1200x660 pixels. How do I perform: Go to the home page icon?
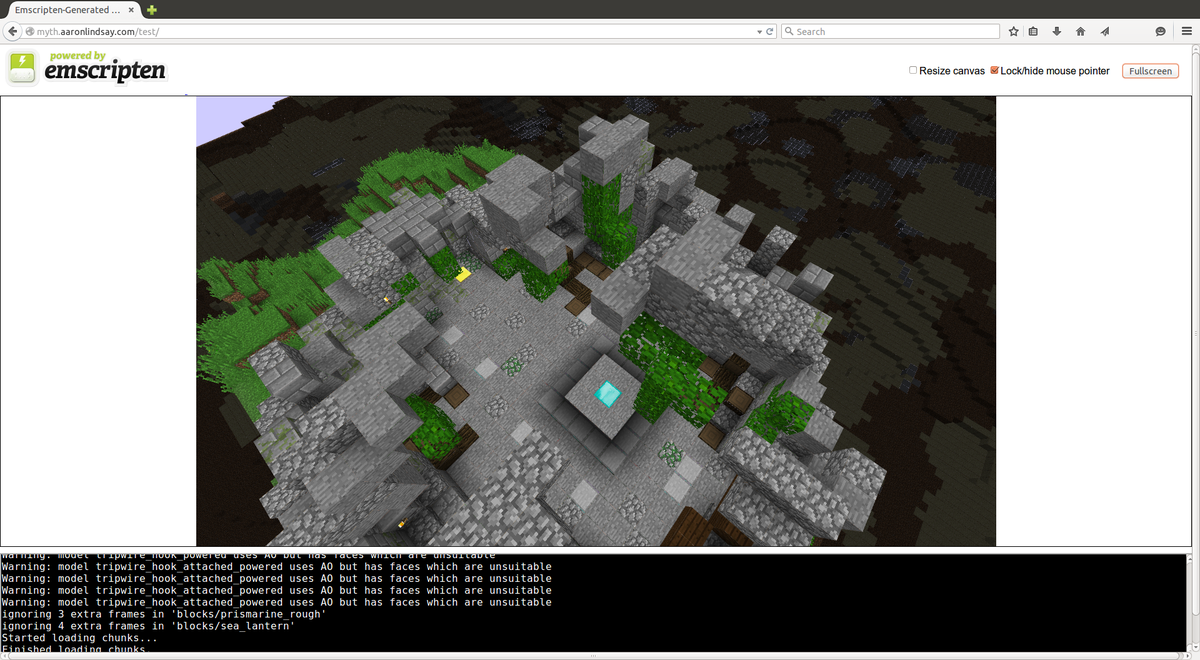click(1081, 31)
